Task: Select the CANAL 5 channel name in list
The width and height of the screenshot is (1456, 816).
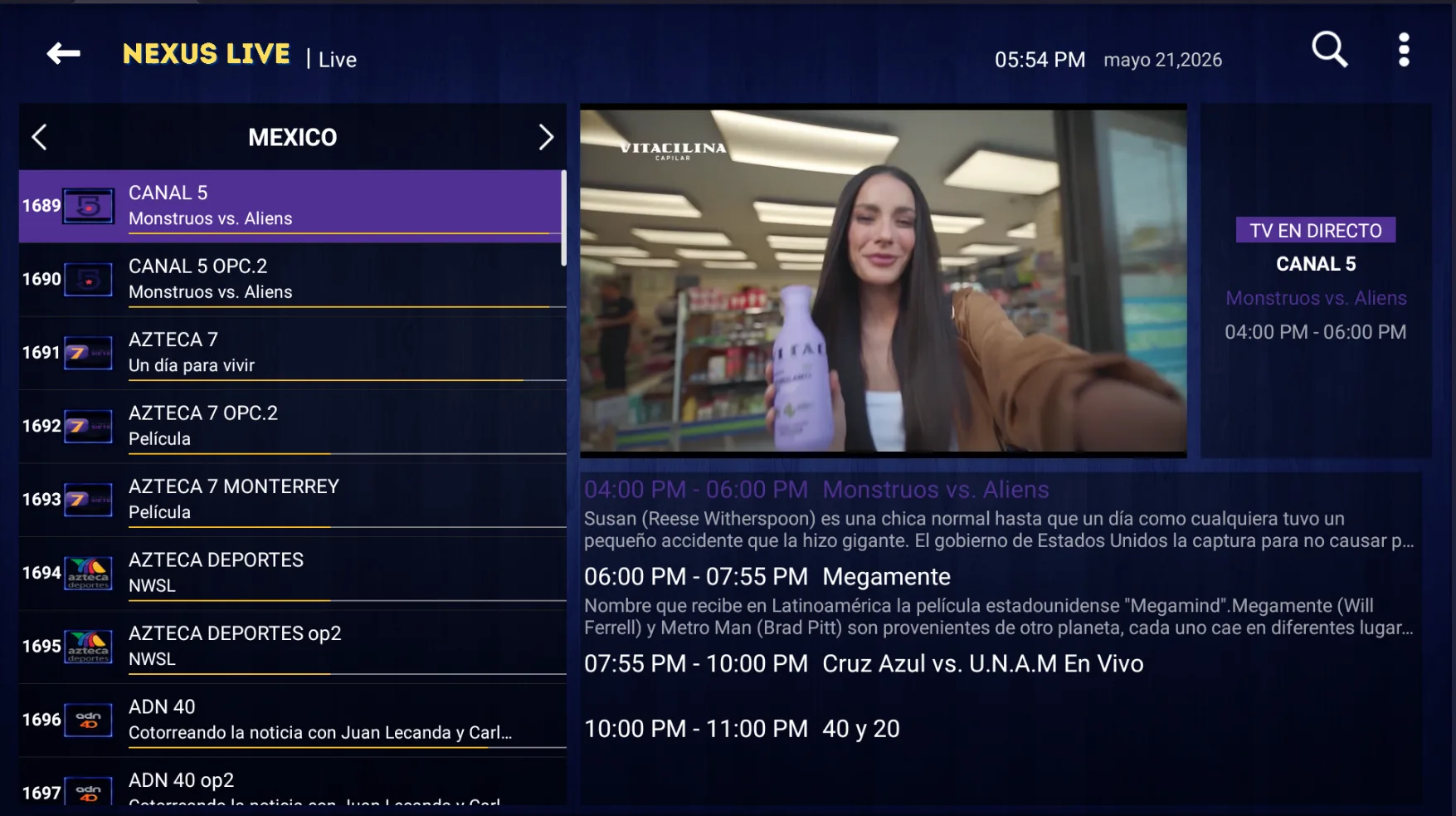Action: [168, 193]
